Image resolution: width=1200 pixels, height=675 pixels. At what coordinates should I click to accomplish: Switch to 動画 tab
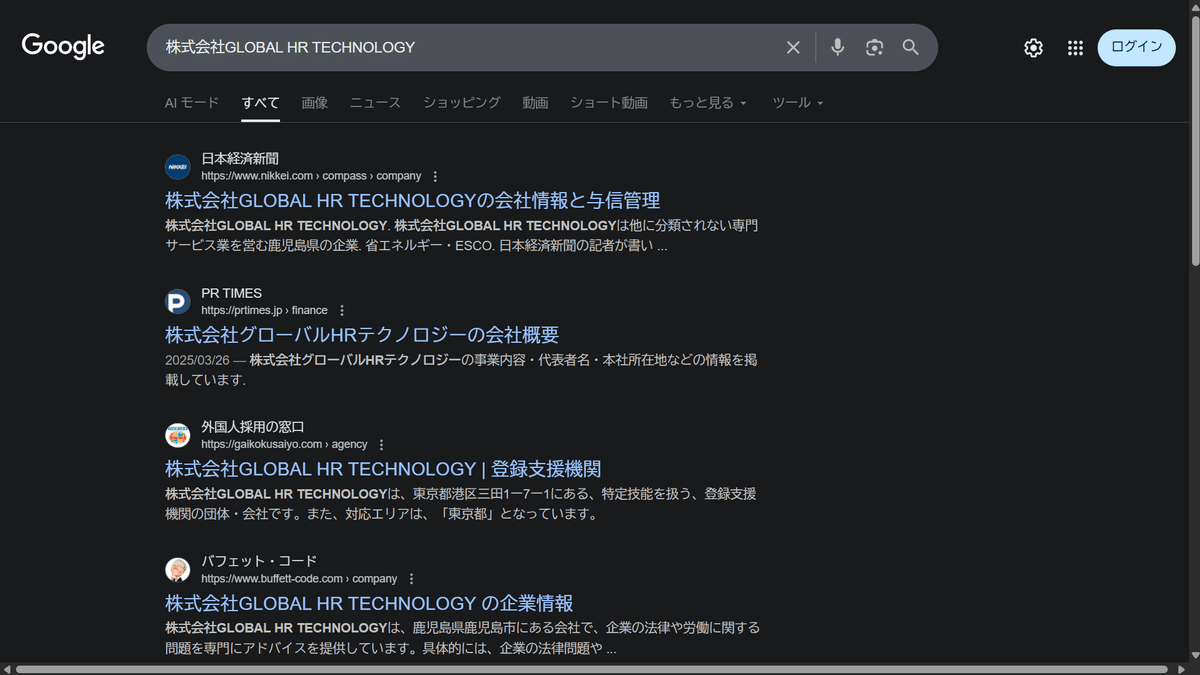coord(535,102)
